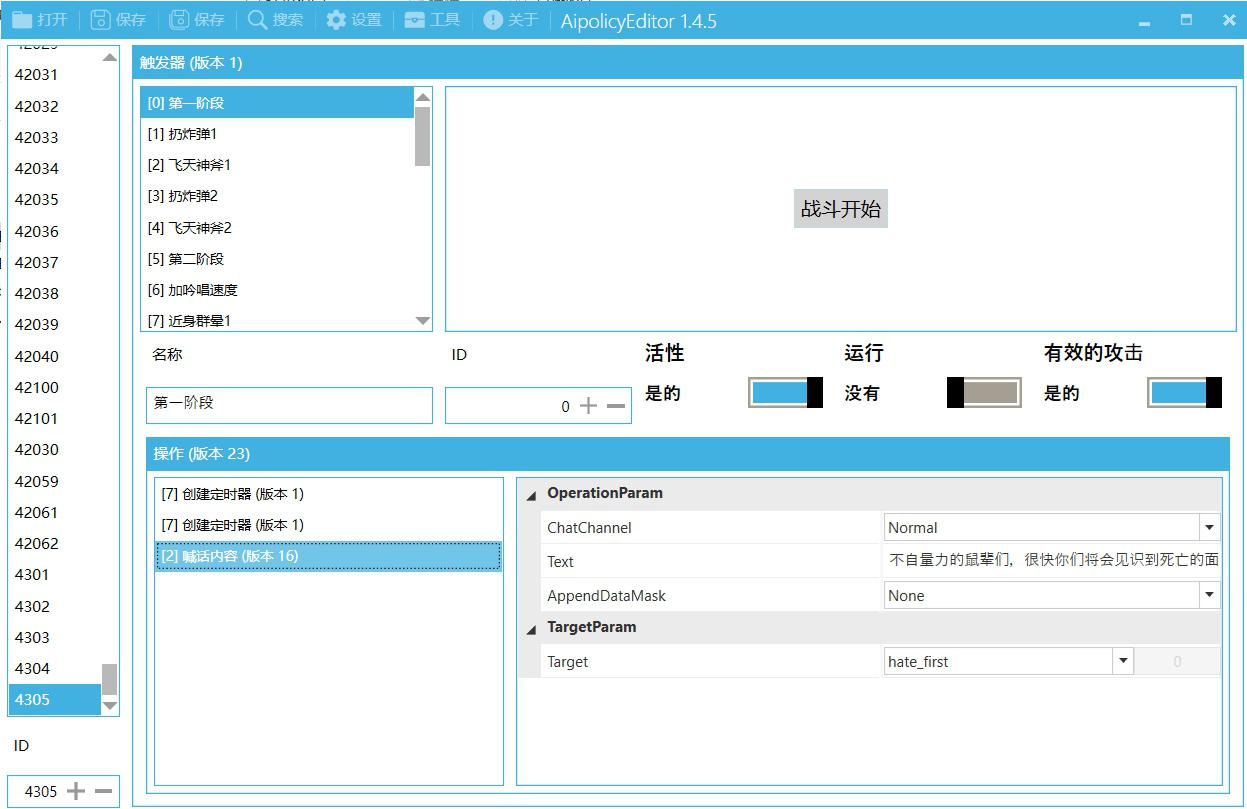1247x809 pixels.
Task: Collapse the OperationParam section
Action: 531,494
